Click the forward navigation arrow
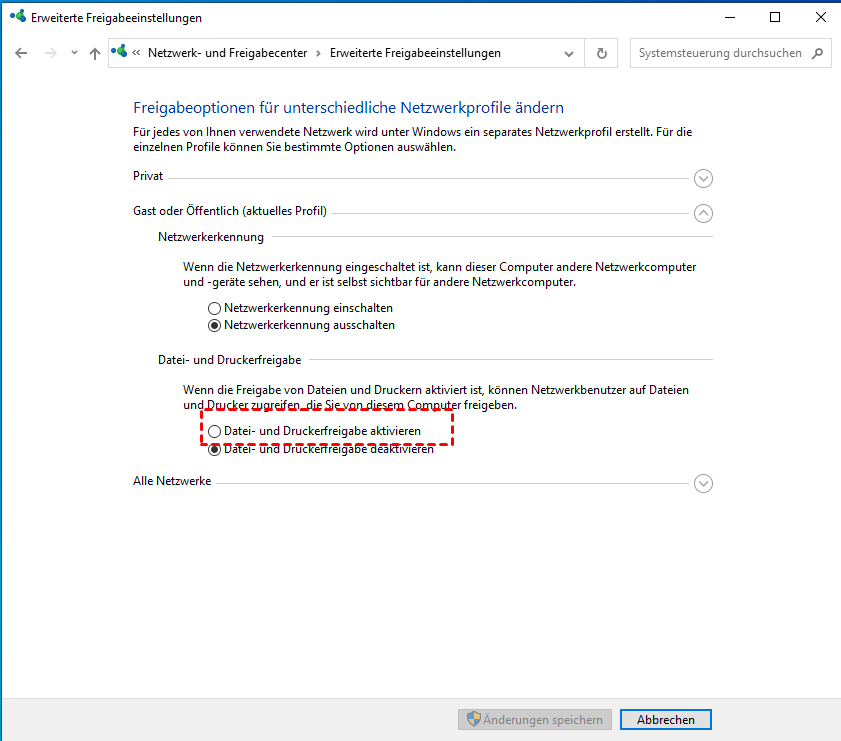Viewport: 841px width, 741px height. tap(51, 53)
